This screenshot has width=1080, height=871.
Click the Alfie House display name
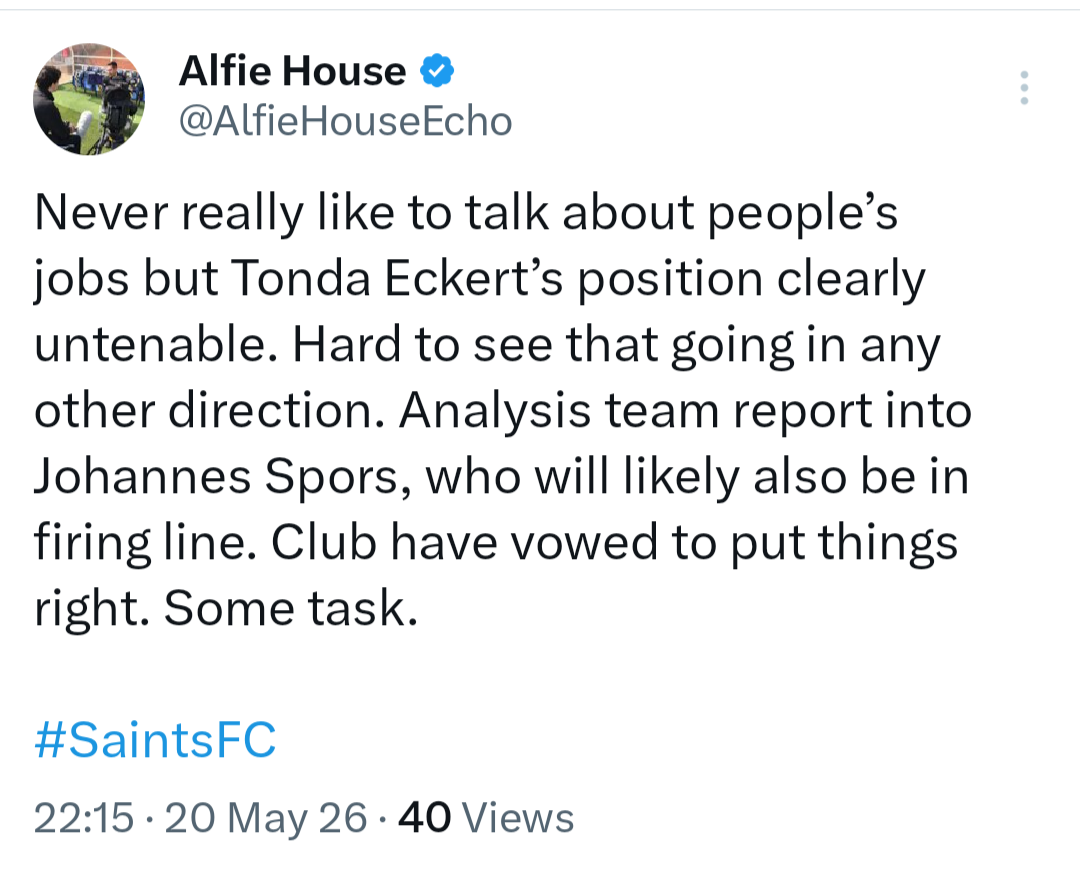point(292,71)
